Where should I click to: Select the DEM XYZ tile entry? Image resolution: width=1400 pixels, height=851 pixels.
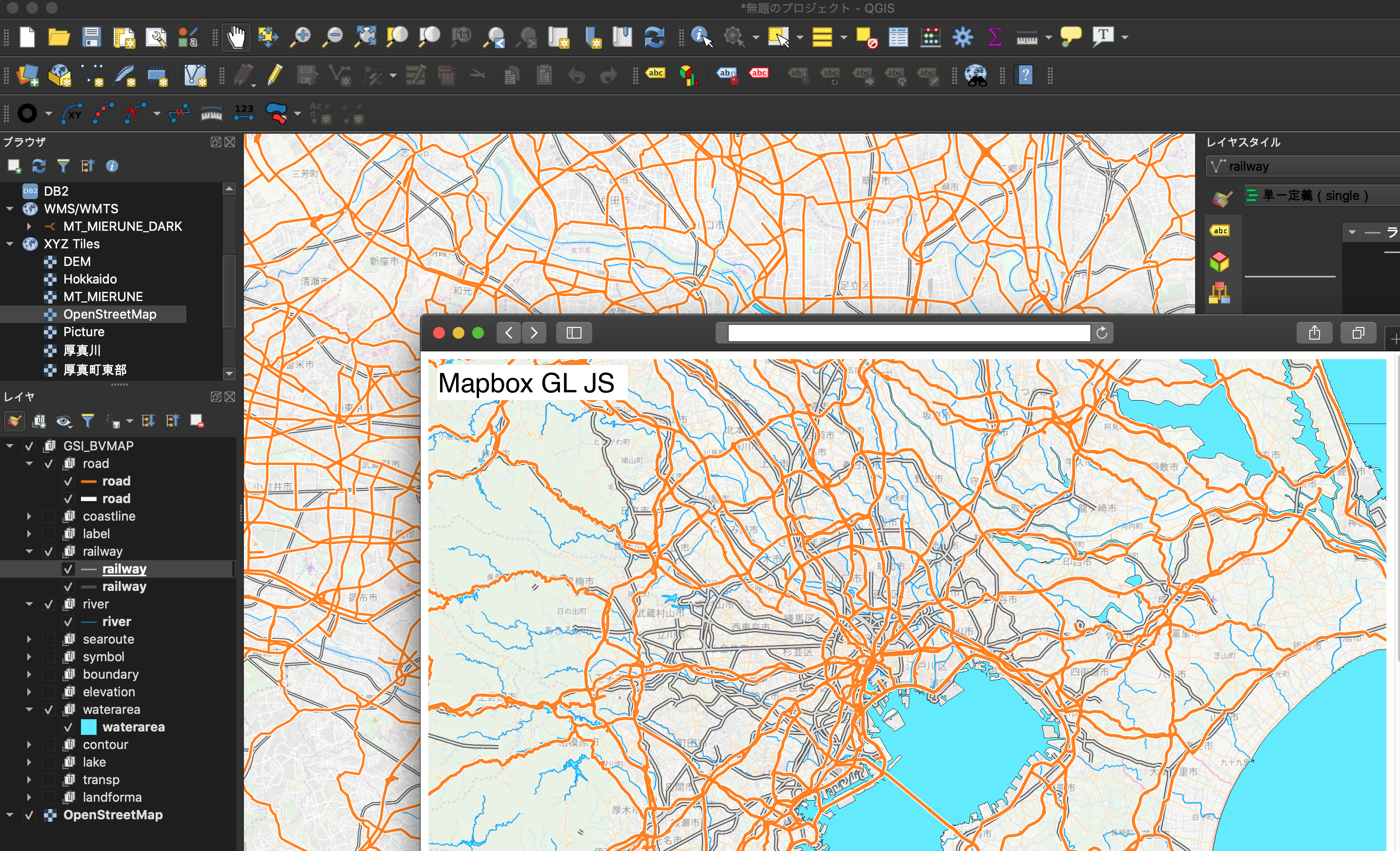(x=77, y=262)
